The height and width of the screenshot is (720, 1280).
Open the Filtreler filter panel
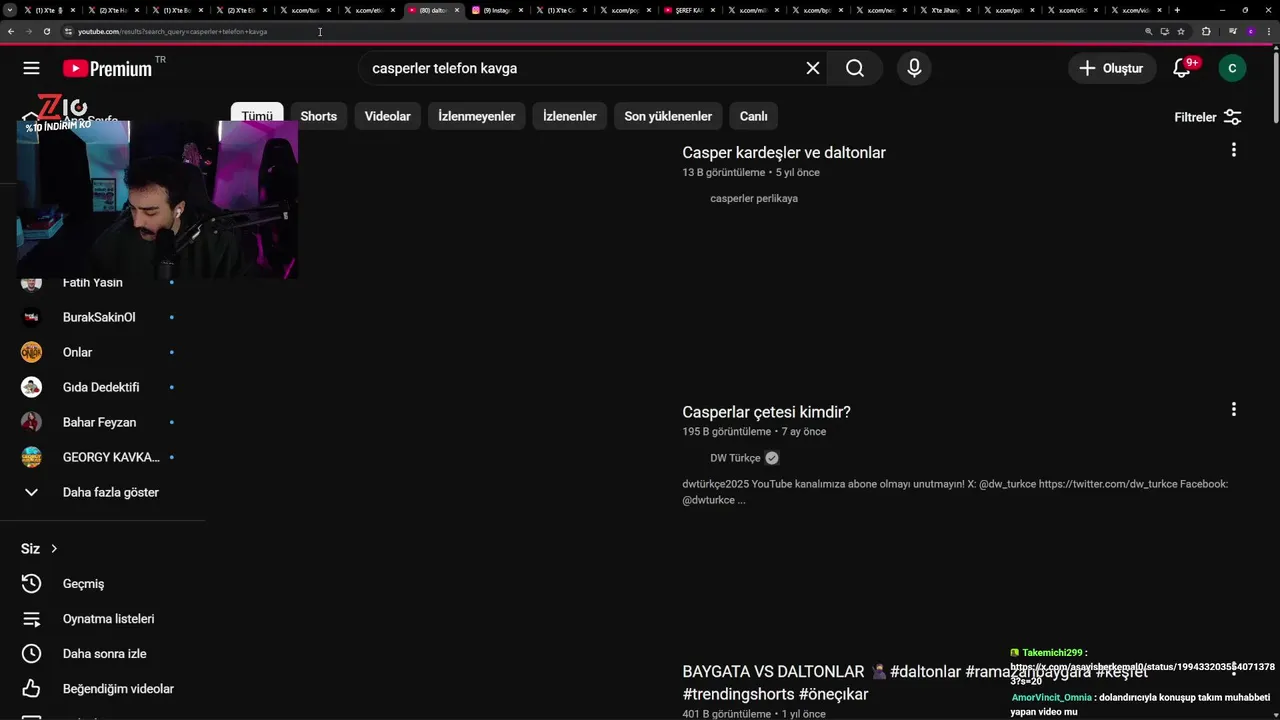click(x=1208, y=117)
